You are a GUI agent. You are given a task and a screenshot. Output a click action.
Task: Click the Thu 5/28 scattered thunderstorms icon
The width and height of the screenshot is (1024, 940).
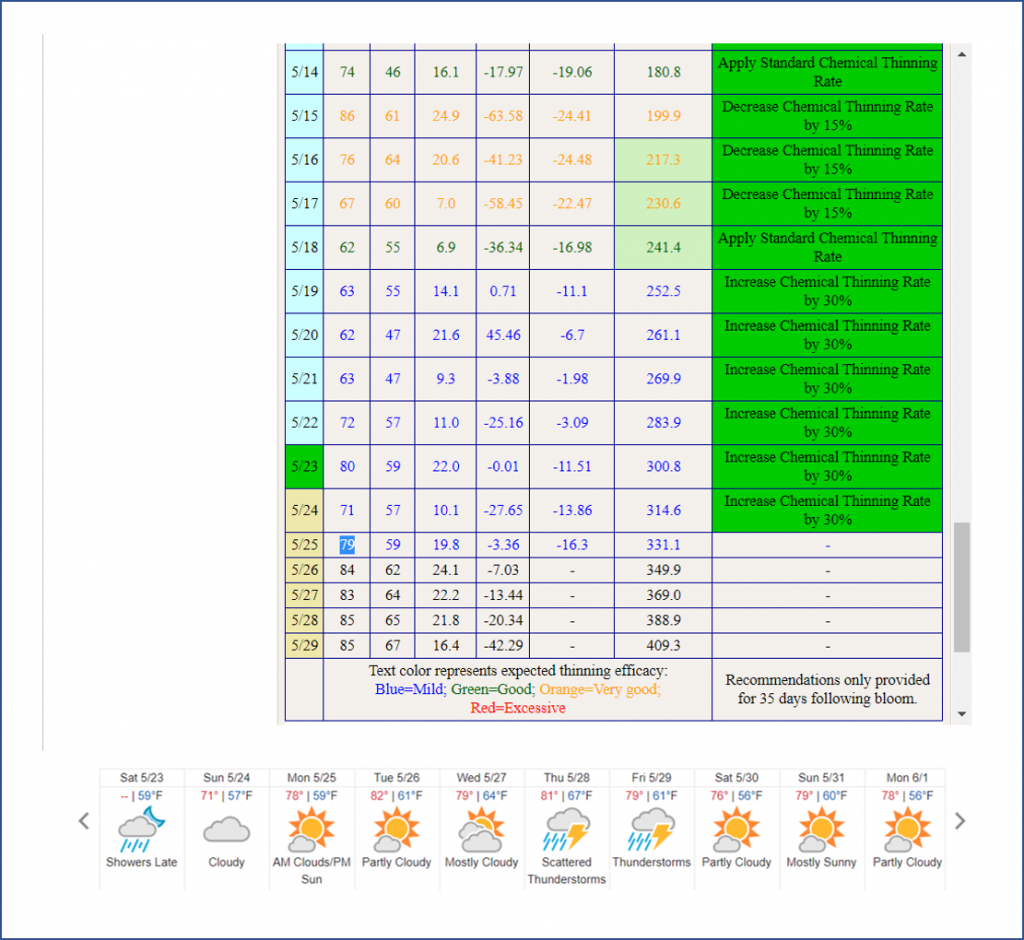(566, 829)
